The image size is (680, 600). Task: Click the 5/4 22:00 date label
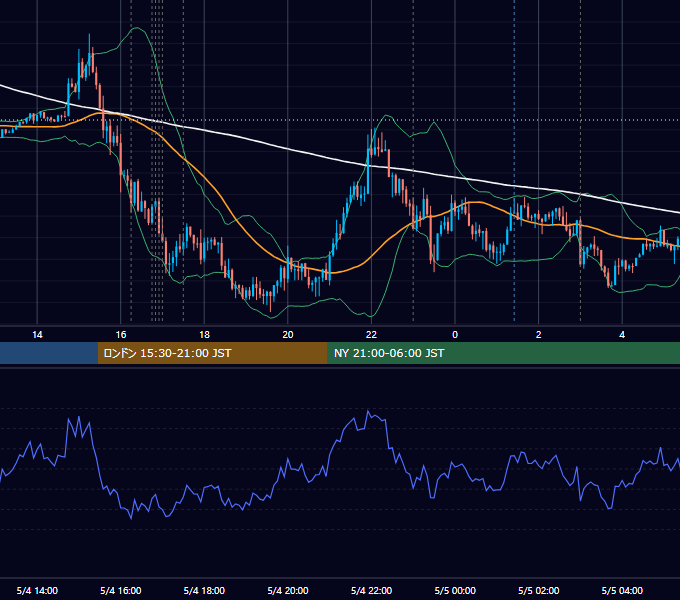click(371, 591)
